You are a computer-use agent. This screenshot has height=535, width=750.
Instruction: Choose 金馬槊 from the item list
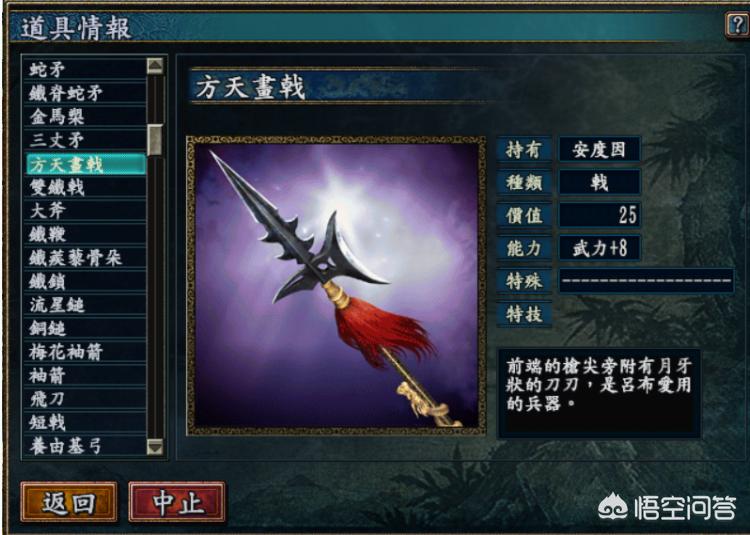(x=85, y=116)
